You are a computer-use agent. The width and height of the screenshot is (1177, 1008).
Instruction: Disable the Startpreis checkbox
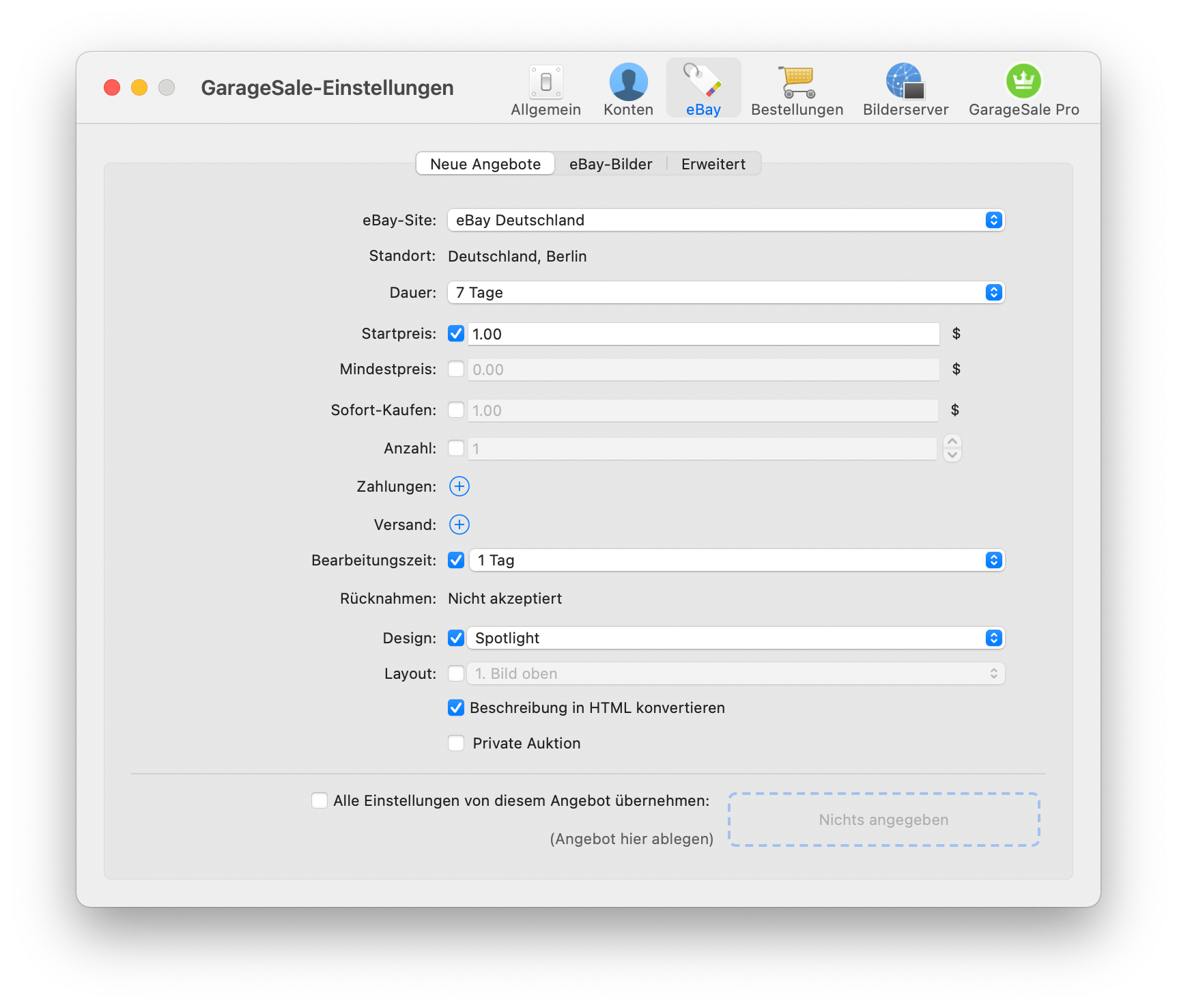point(456,334)
